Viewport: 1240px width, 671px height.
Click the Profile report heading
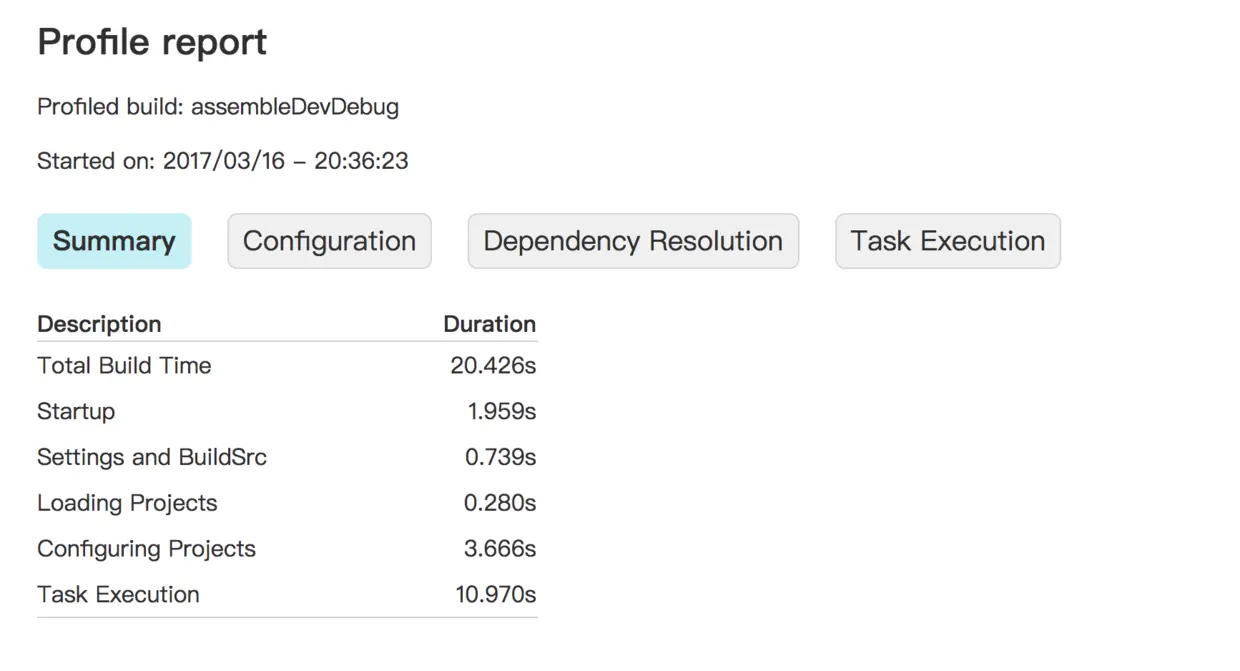(x=152, y=43)
